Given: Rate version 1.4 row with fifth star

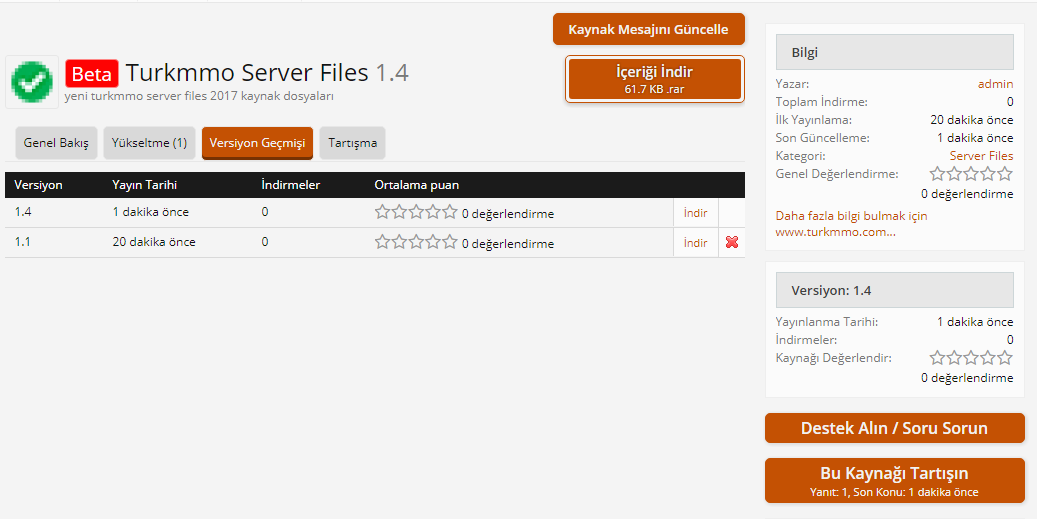Looking at the screenshot, I should pyautogui.click(x=450, y=212).
